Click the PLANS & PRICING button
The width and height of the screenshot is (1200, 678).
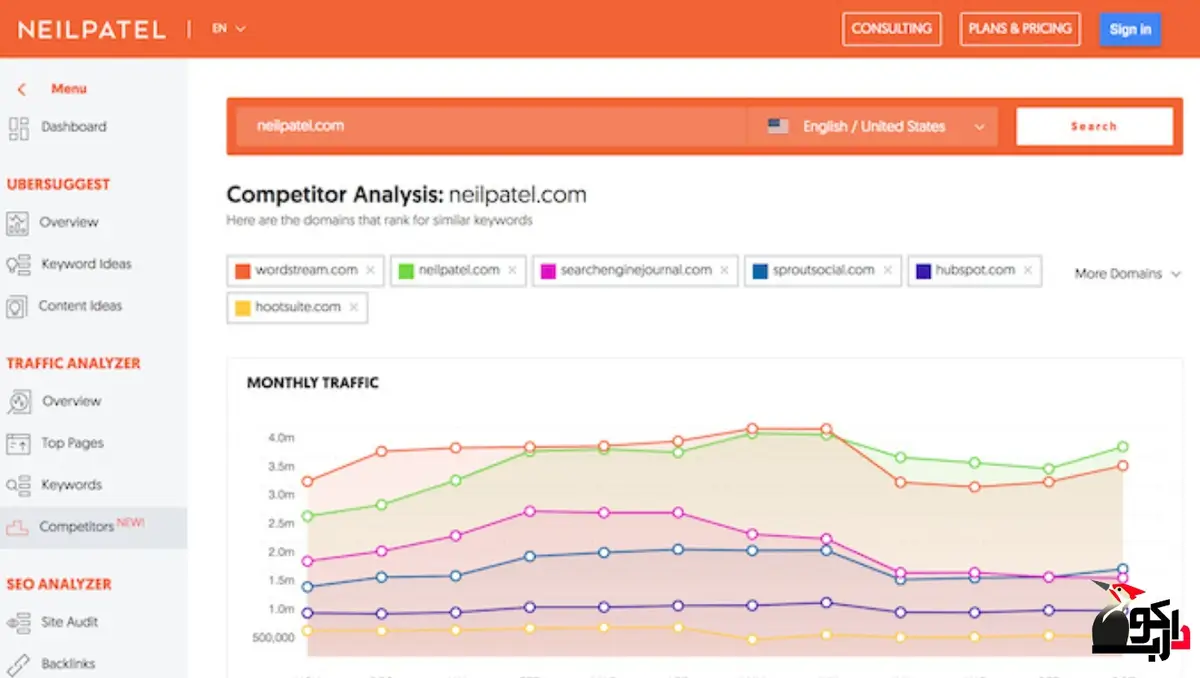[1020, 29]
